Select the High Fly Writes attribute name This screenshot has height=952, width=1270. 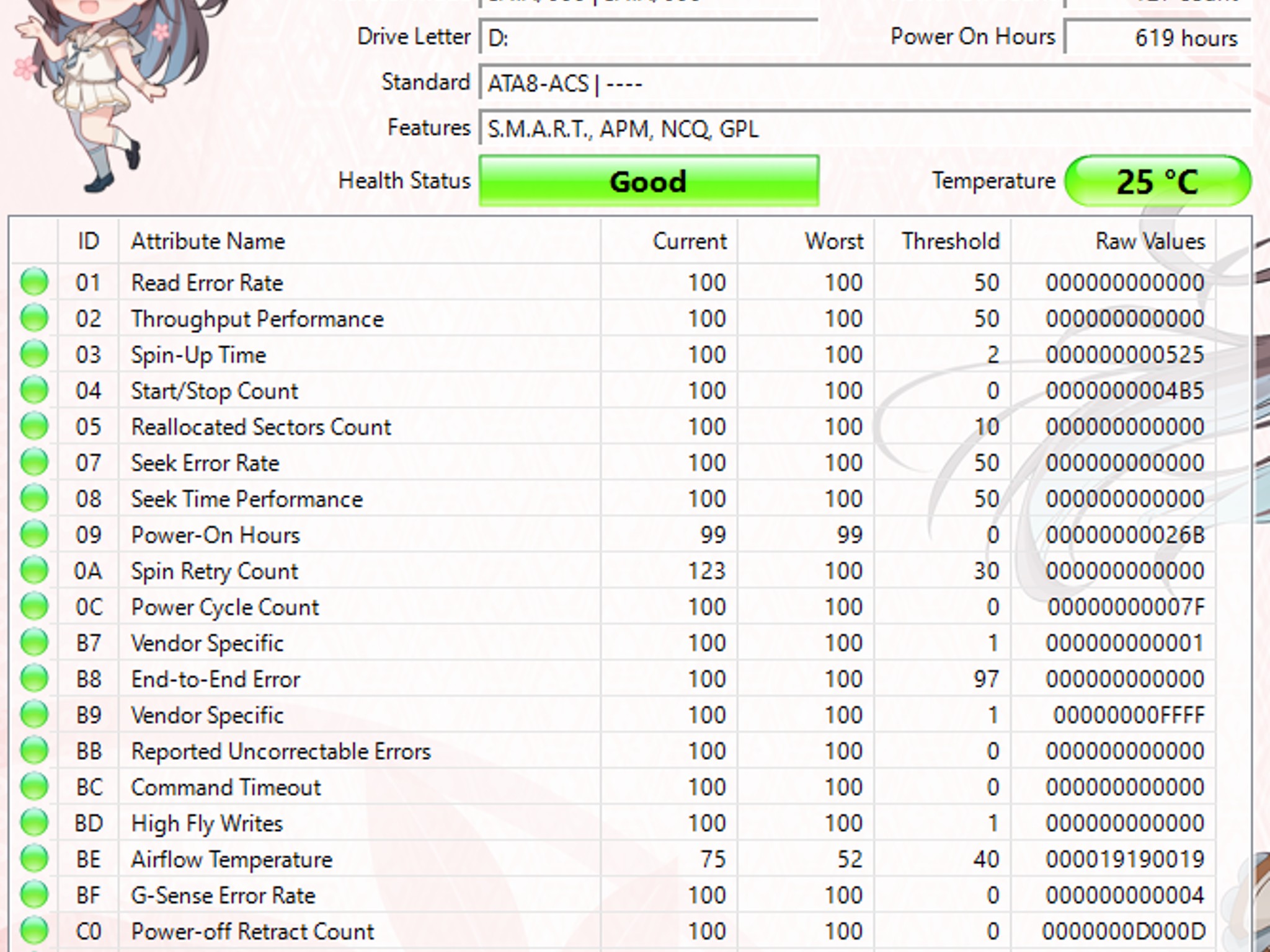pos(207,824)
